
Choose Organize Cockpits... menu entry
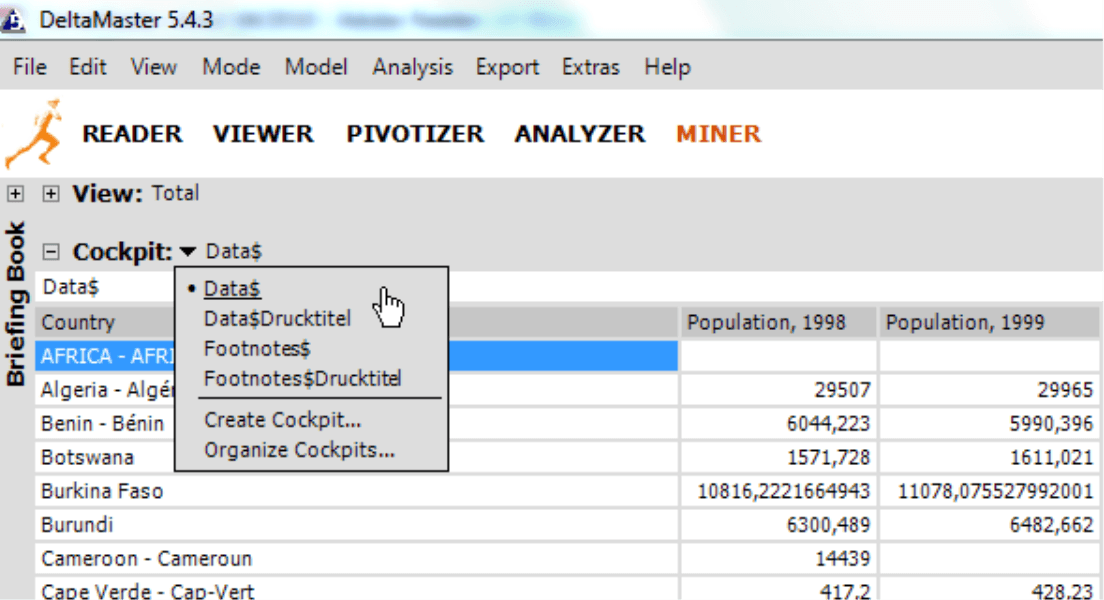point(299,450)
